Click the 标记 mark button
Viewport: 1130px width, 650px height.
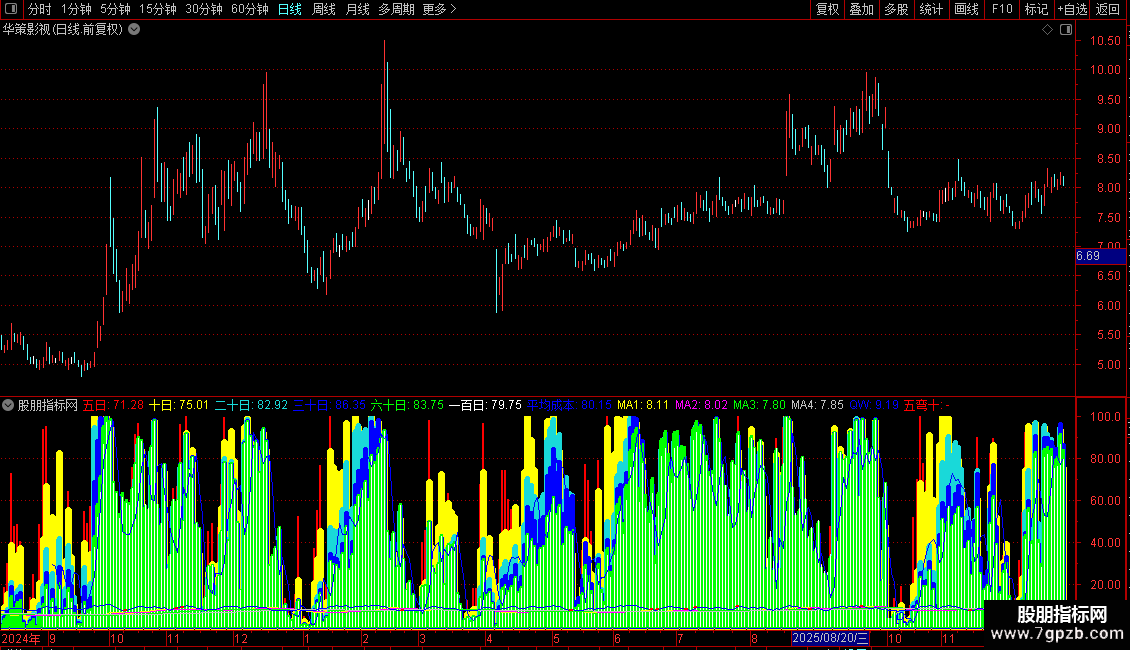coord(1036,9)
